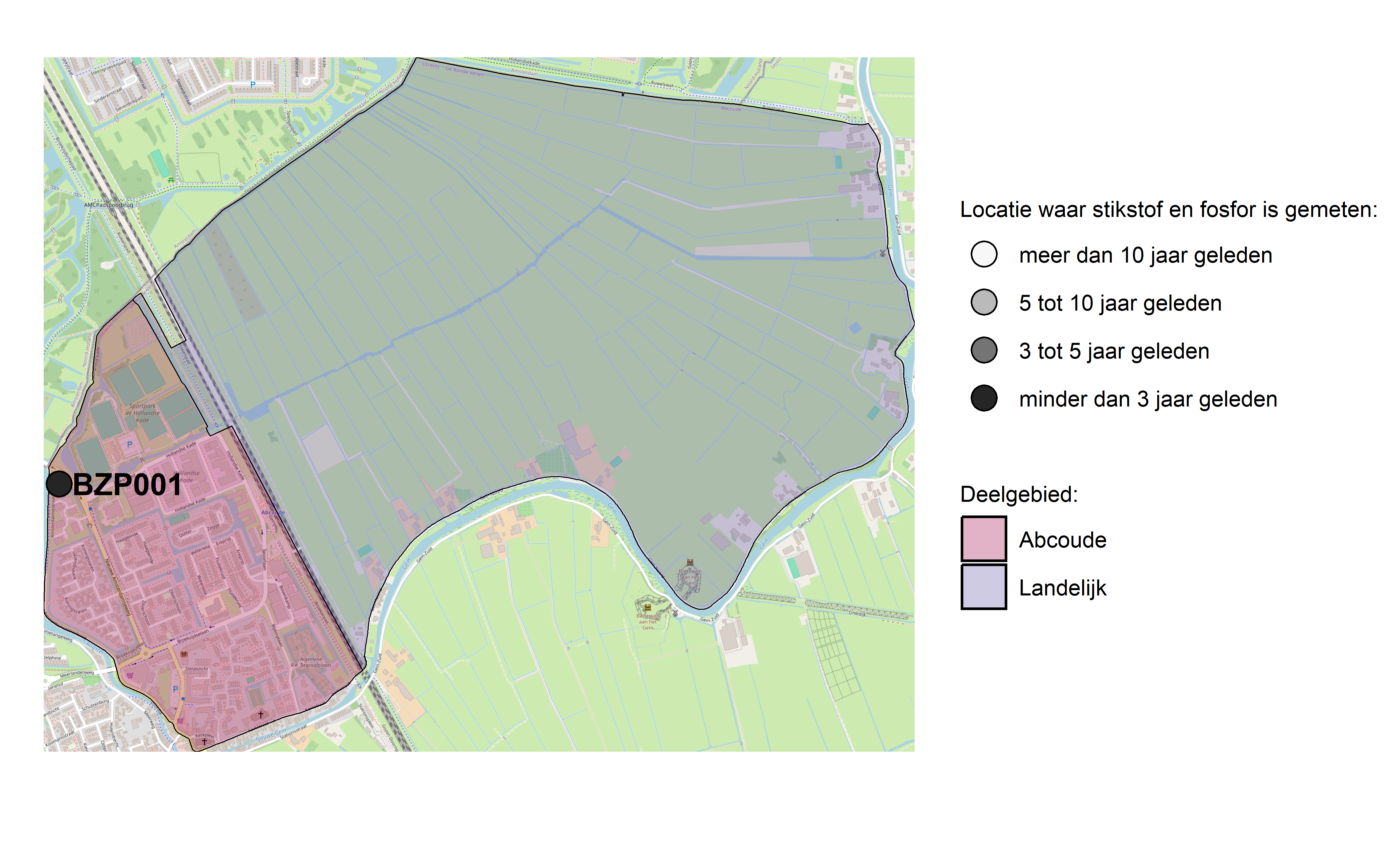Click the lilac Landelijk legend swatch

point(984,587)
